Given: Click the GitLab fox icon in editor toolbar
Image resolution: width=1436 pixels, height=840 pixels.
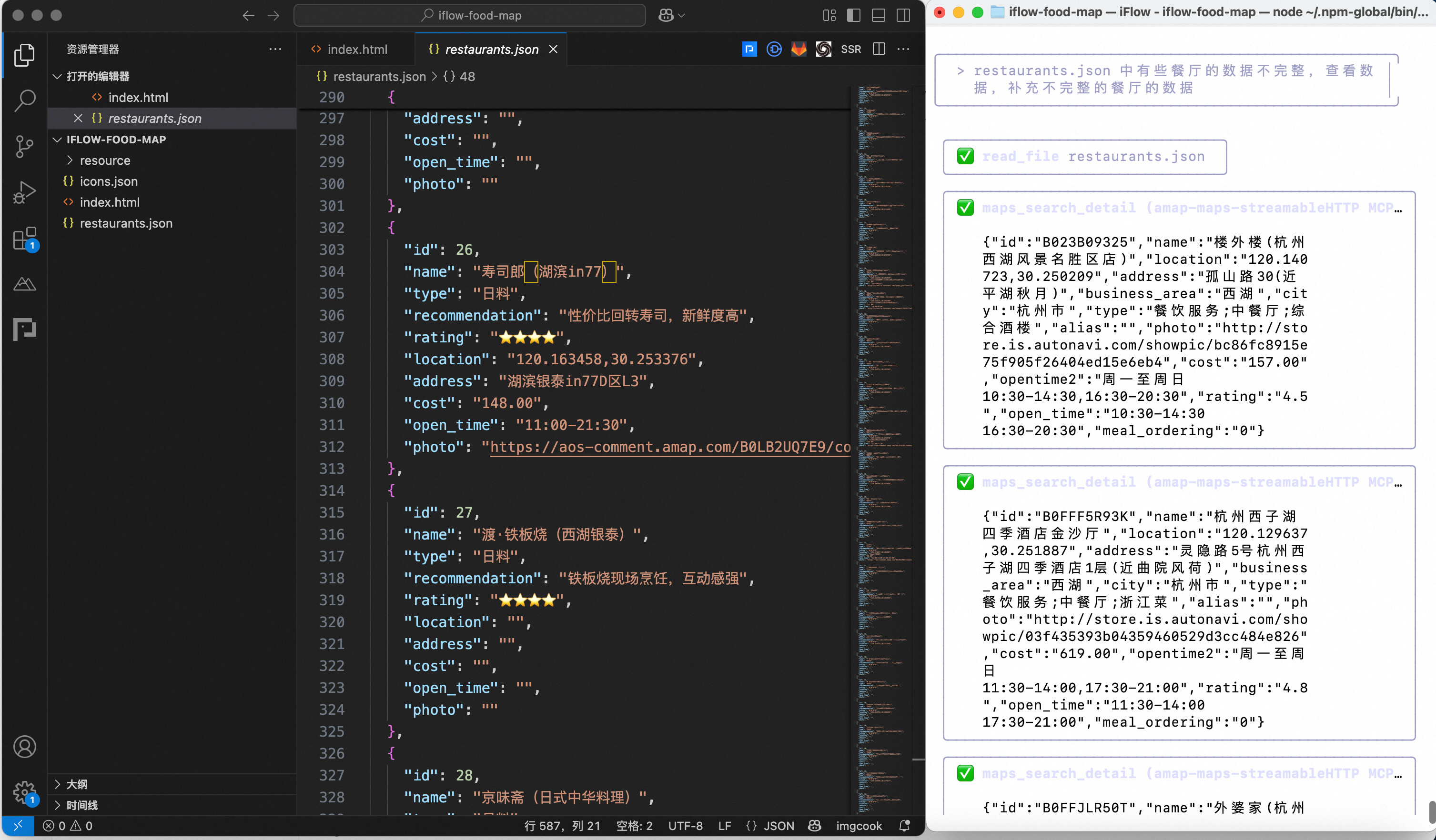Looking at the screenshot, I should click(799, 50).
